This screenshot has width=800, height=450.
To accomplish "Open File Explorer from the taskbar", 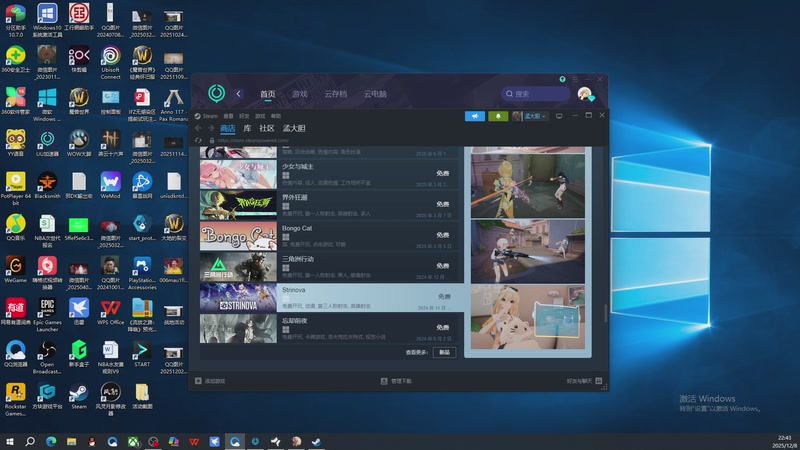I will pyautogui.click(x=71, y=441).
